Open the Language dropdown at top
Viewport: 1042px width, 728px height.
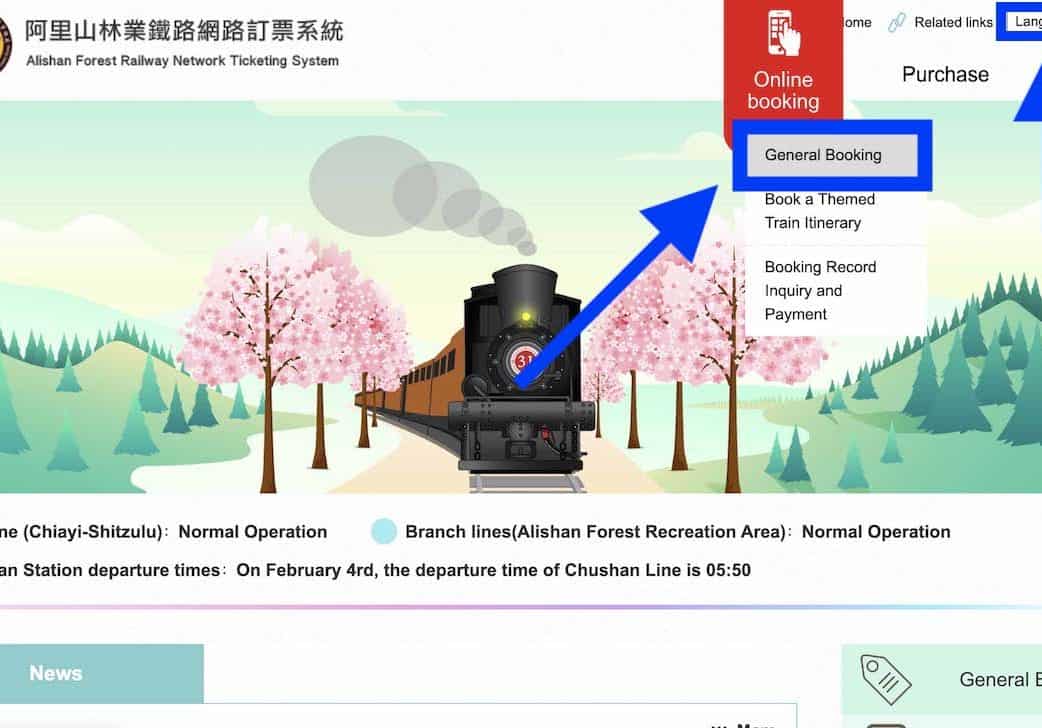tap(1023, 22)
